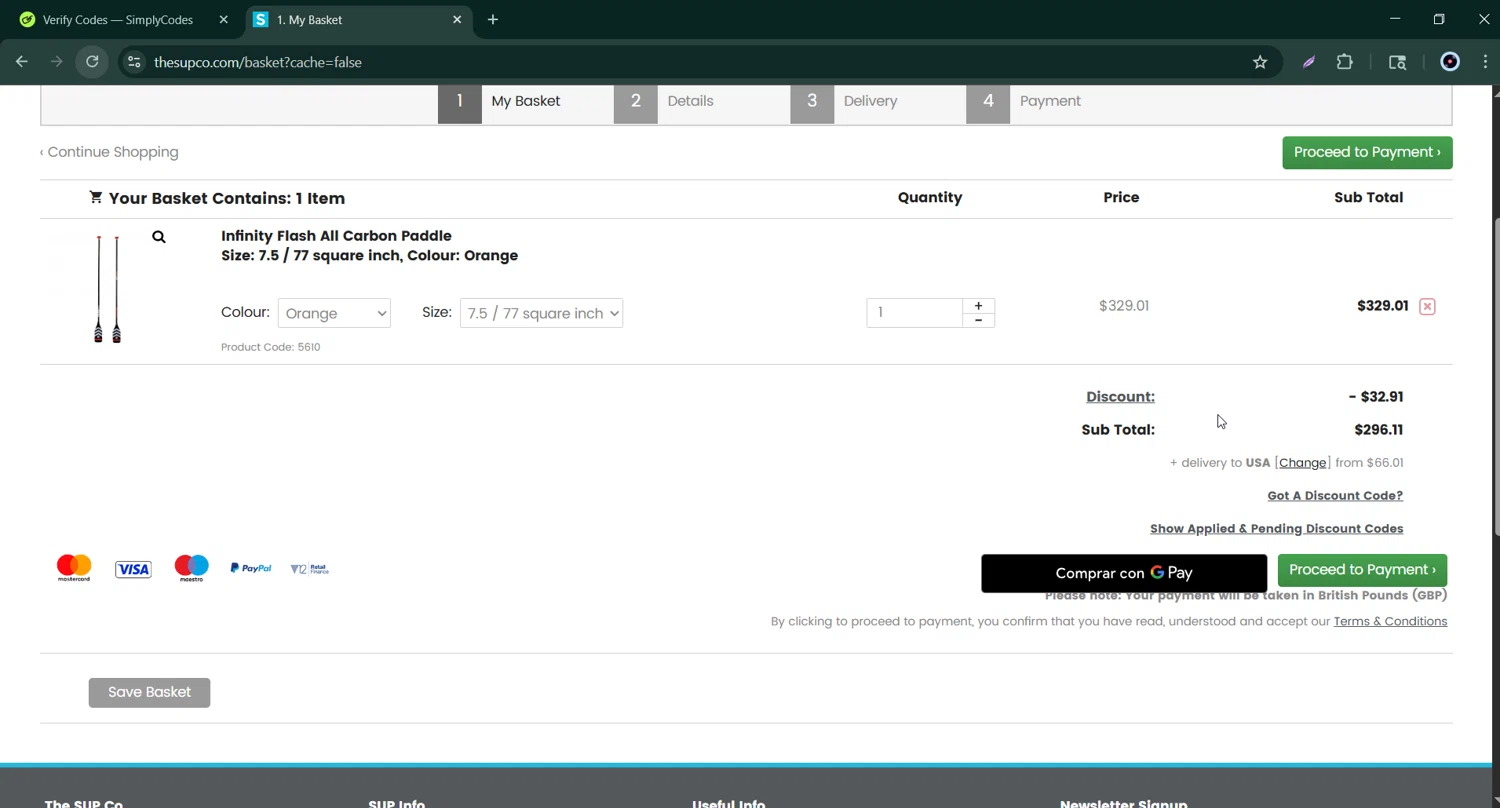Click the PayPal payment icon

251,568
